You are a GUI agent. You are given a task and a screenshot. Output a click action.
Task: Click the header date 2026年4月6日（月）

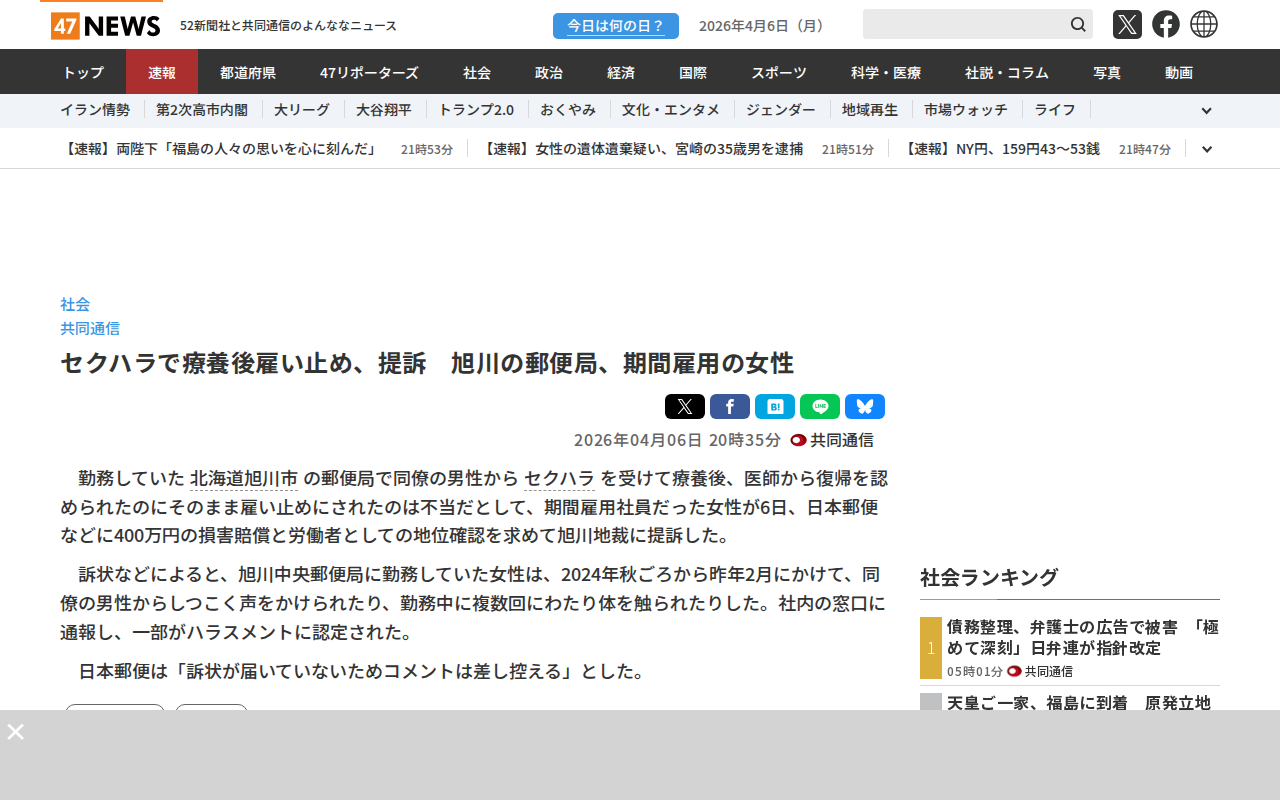coord(765,25)
